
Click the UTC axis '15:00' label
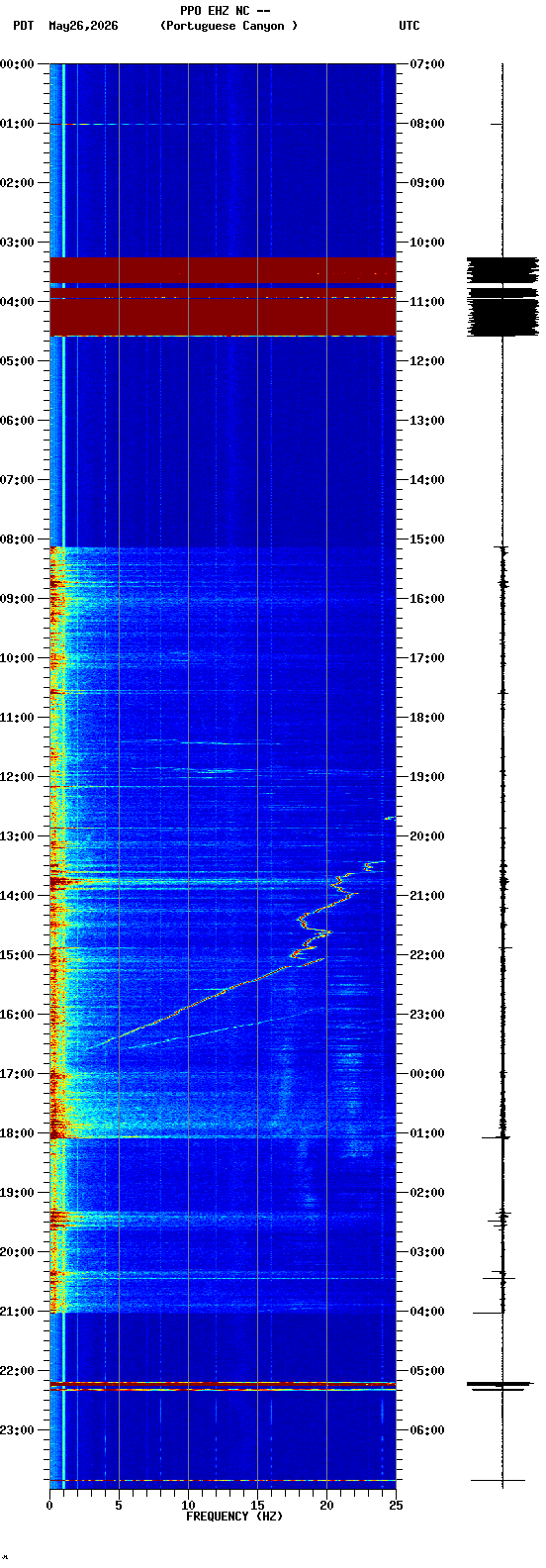427,539
